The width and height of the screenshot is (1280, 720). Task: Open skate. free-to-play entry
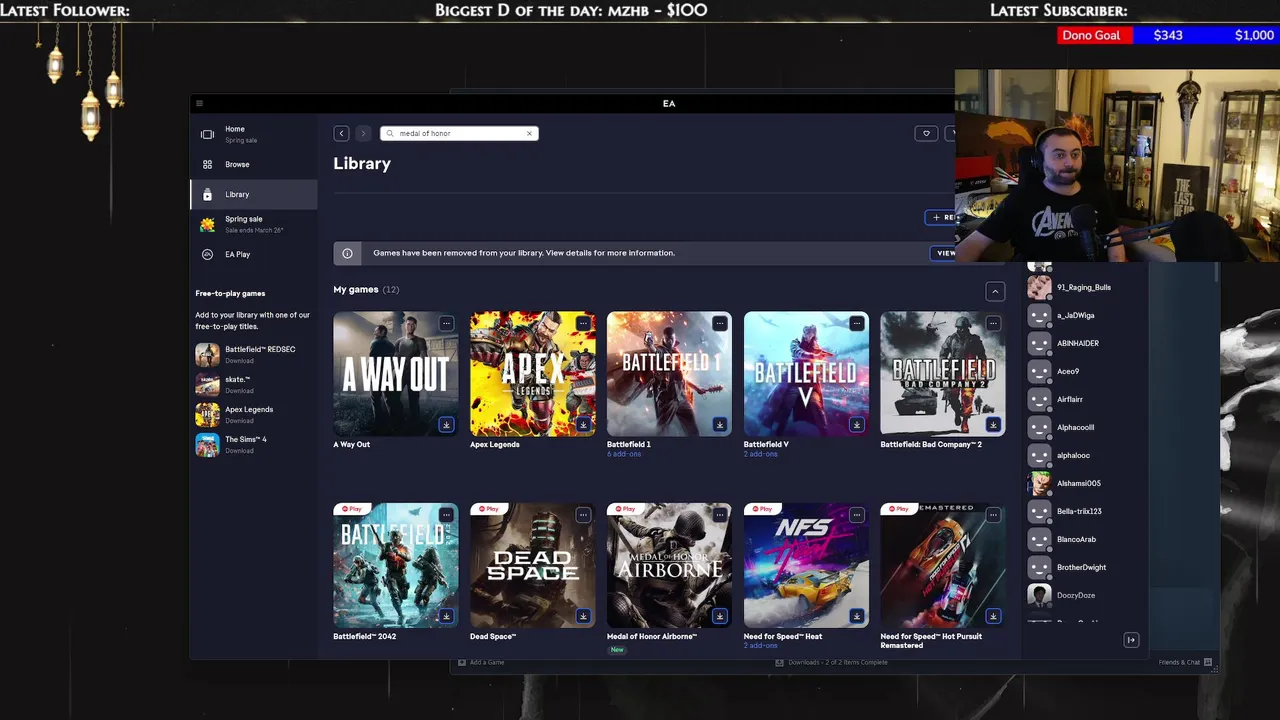click(x=254, y=384)
